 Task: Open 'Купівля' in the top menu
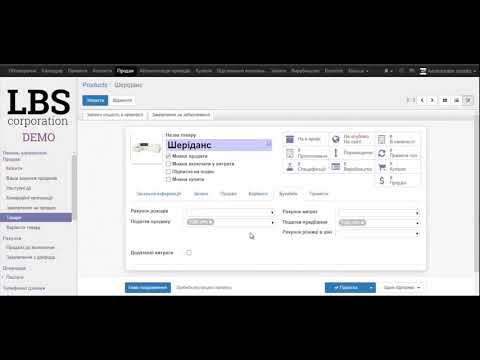(204, 71)
